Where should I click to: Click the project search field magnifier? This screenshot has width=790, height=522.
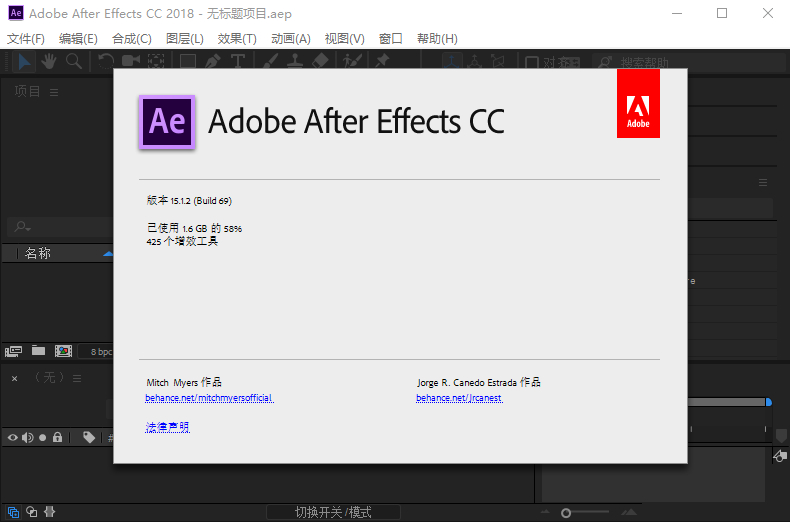22,227
